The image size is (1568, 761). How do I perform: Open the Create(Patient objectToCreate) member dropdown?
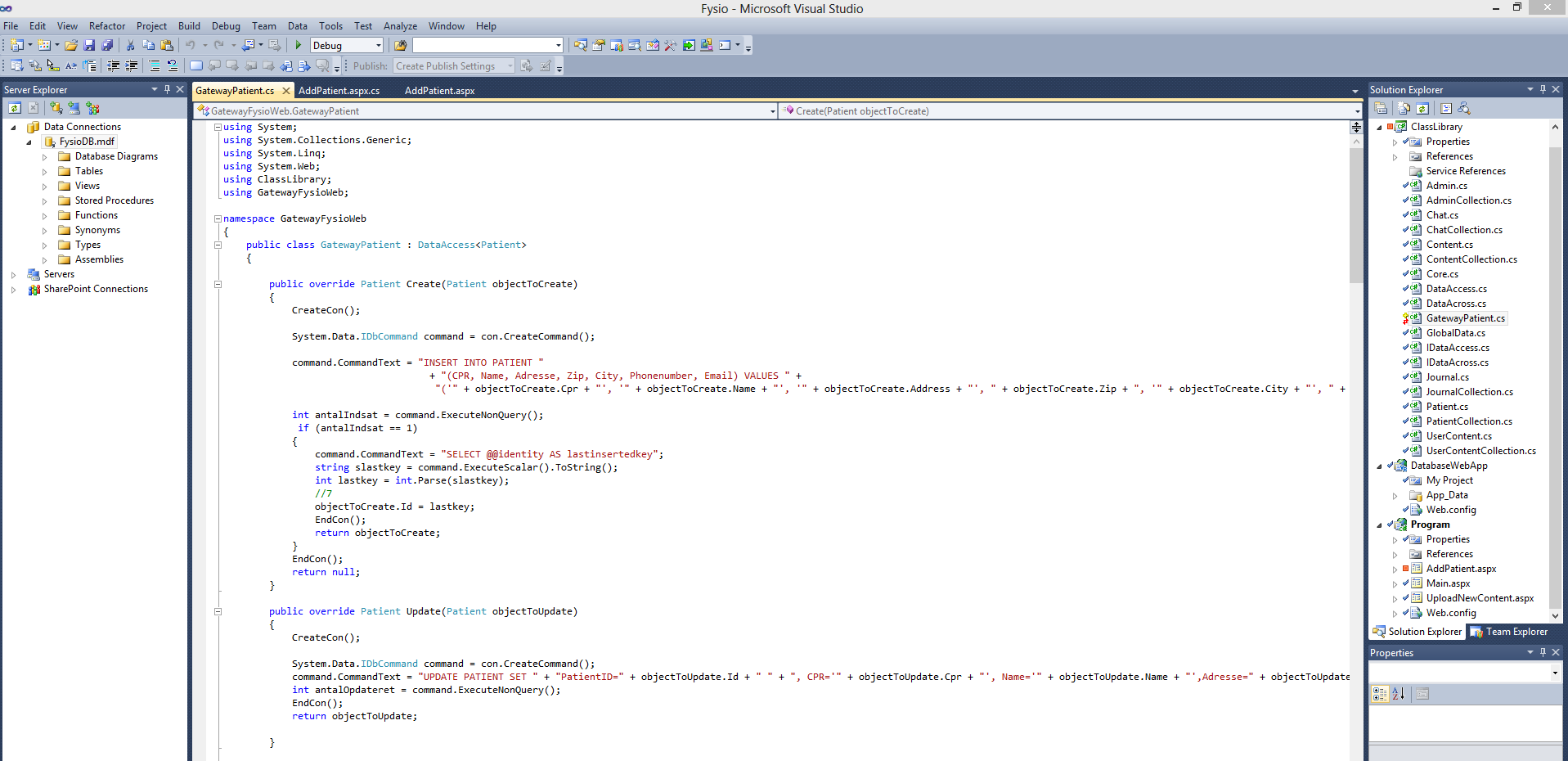1357,111
